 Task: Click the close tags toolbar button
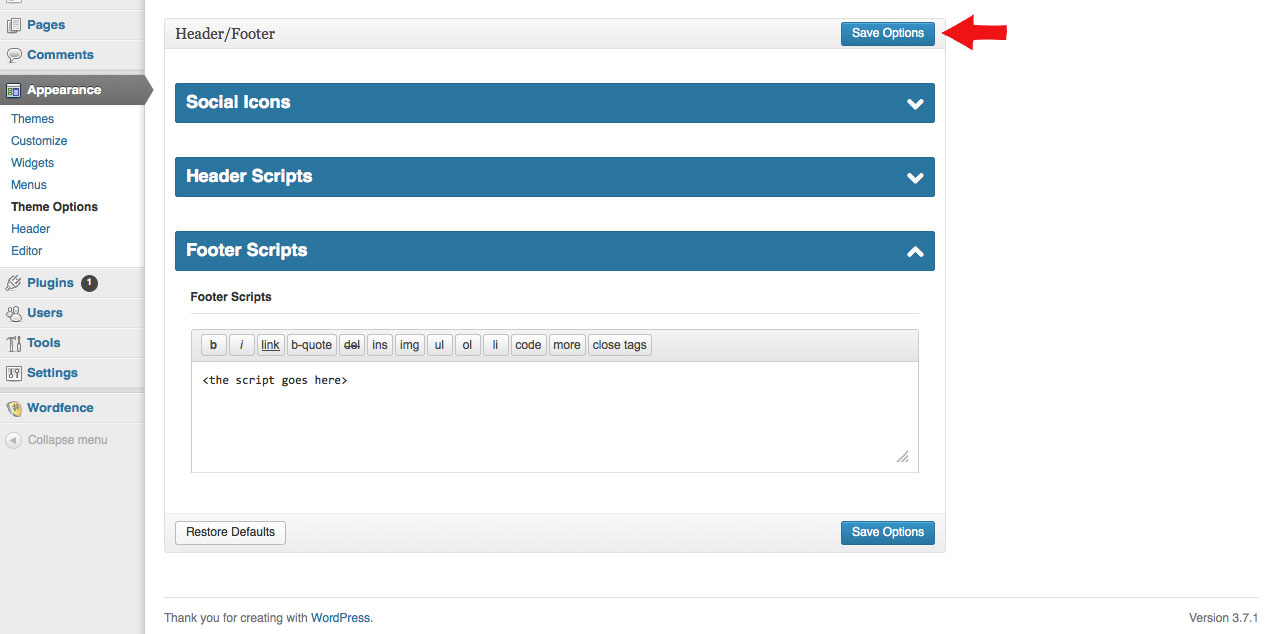[x=619, y=345]
